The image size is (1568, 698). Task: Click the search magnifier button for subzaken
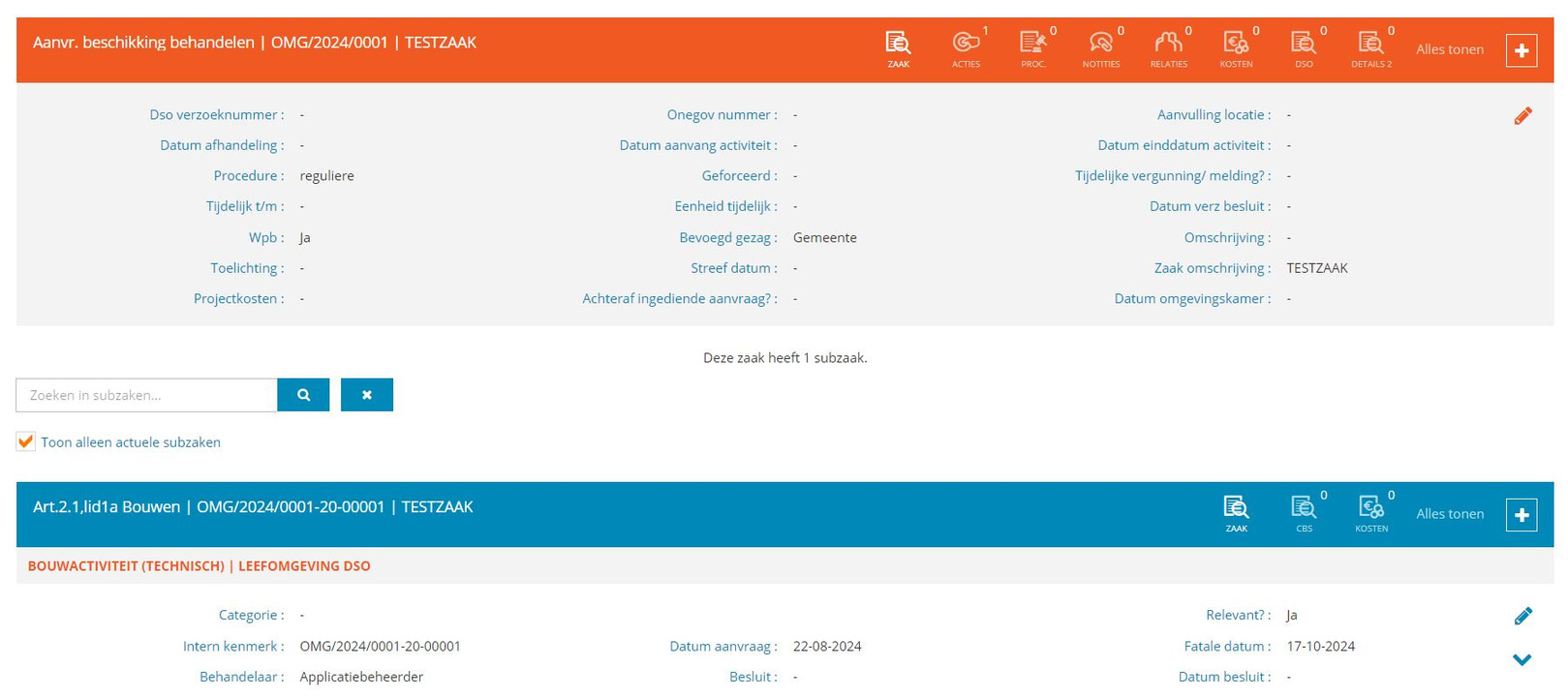click(x=303, y=395)
